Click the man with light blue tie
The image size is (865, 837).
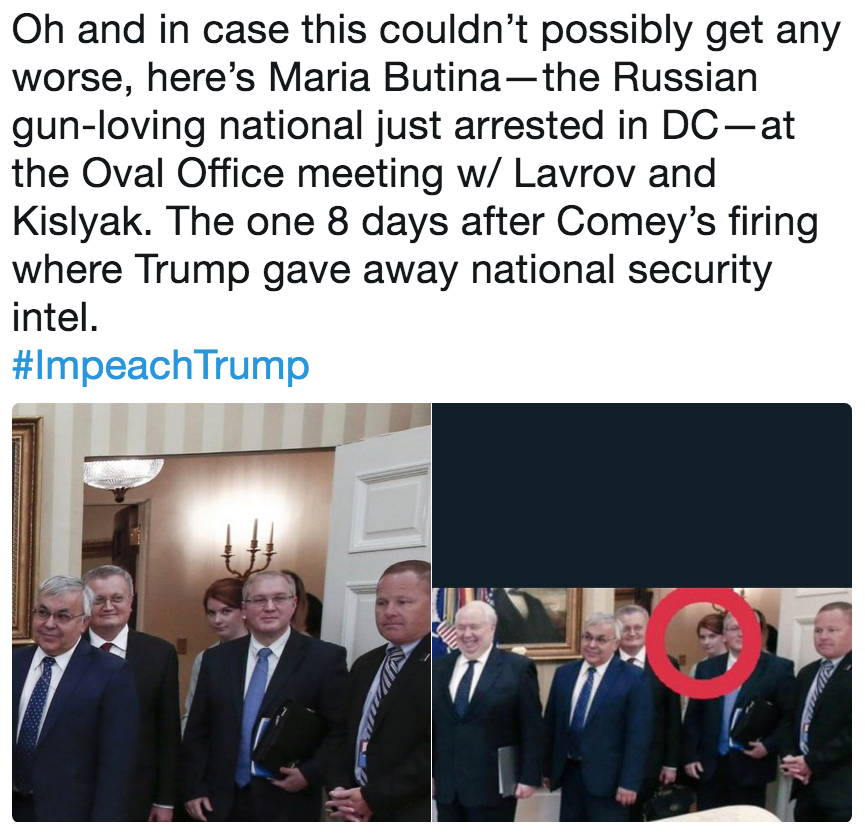pyautogui.click(x=265, y=696)
